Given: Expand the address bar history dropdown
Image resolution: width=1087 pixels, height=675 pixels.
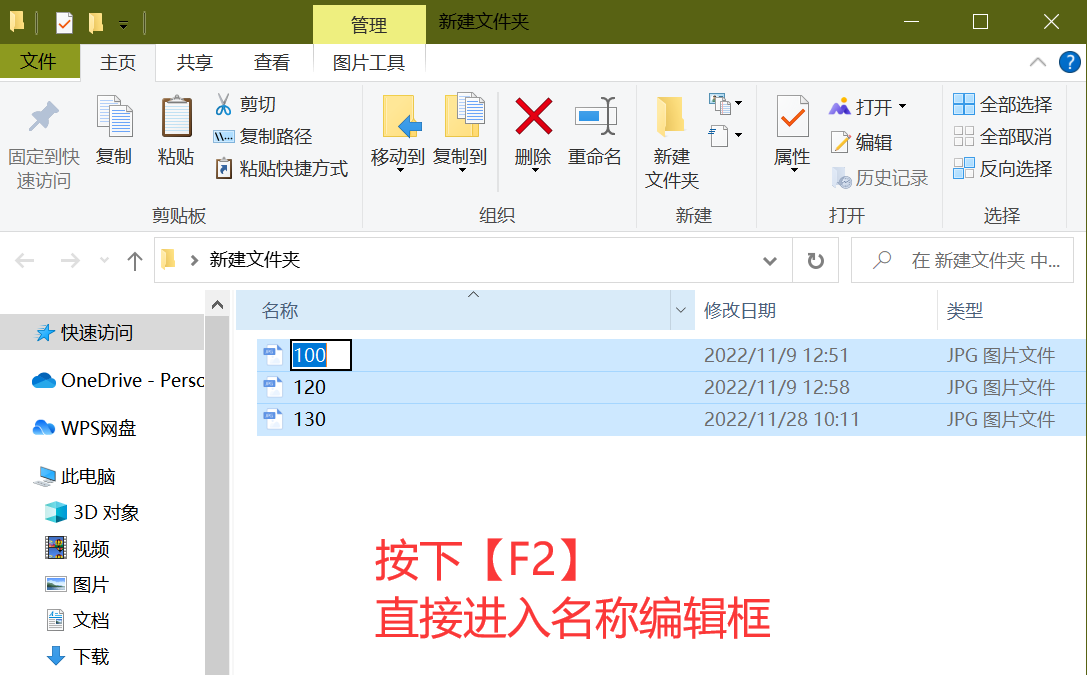Looking at the screenshot, I should 770,261.
